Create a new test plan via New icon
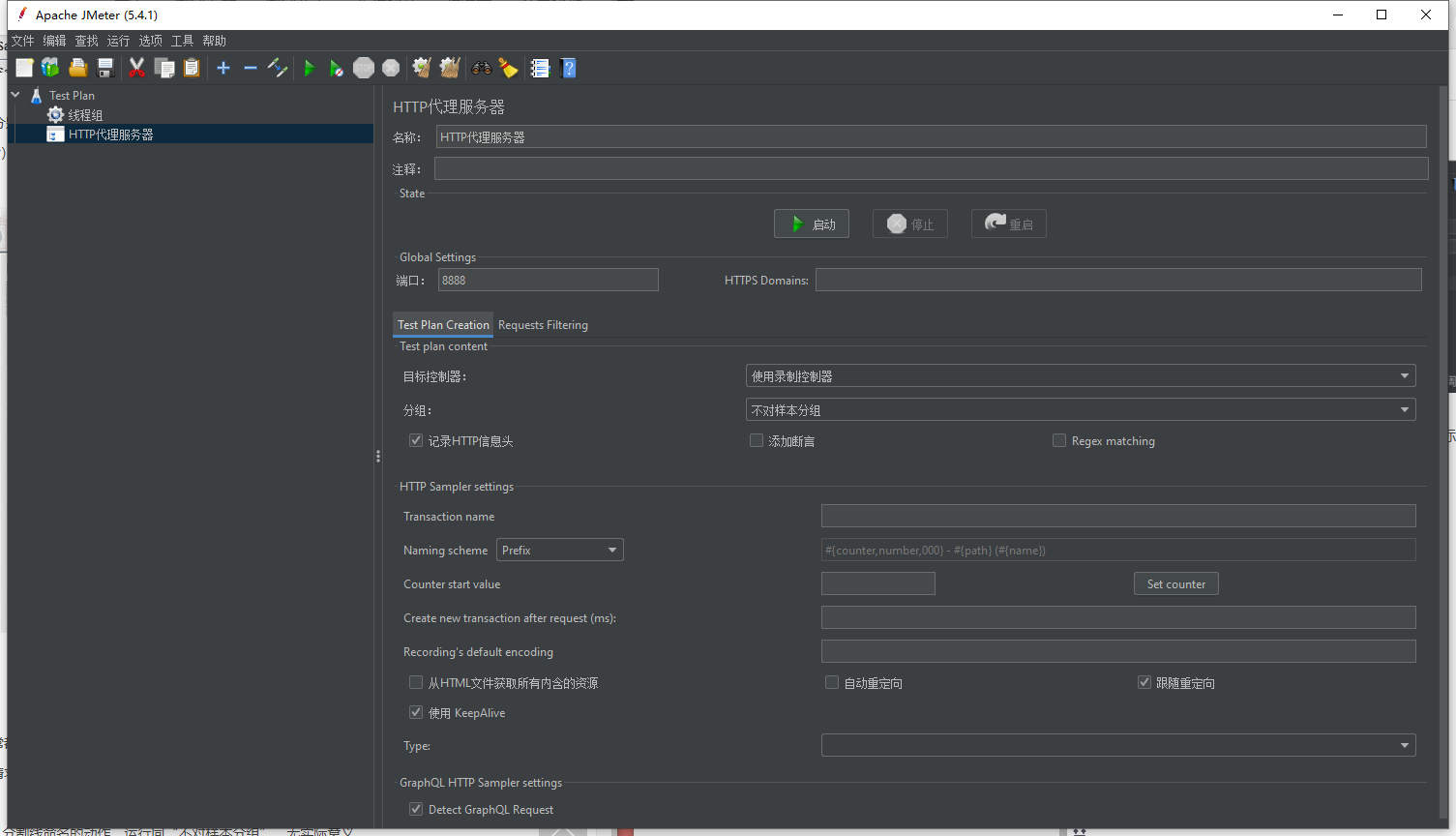Image resolution: width=1456 pixels, height=836 pixels. [x=24, y=68]
